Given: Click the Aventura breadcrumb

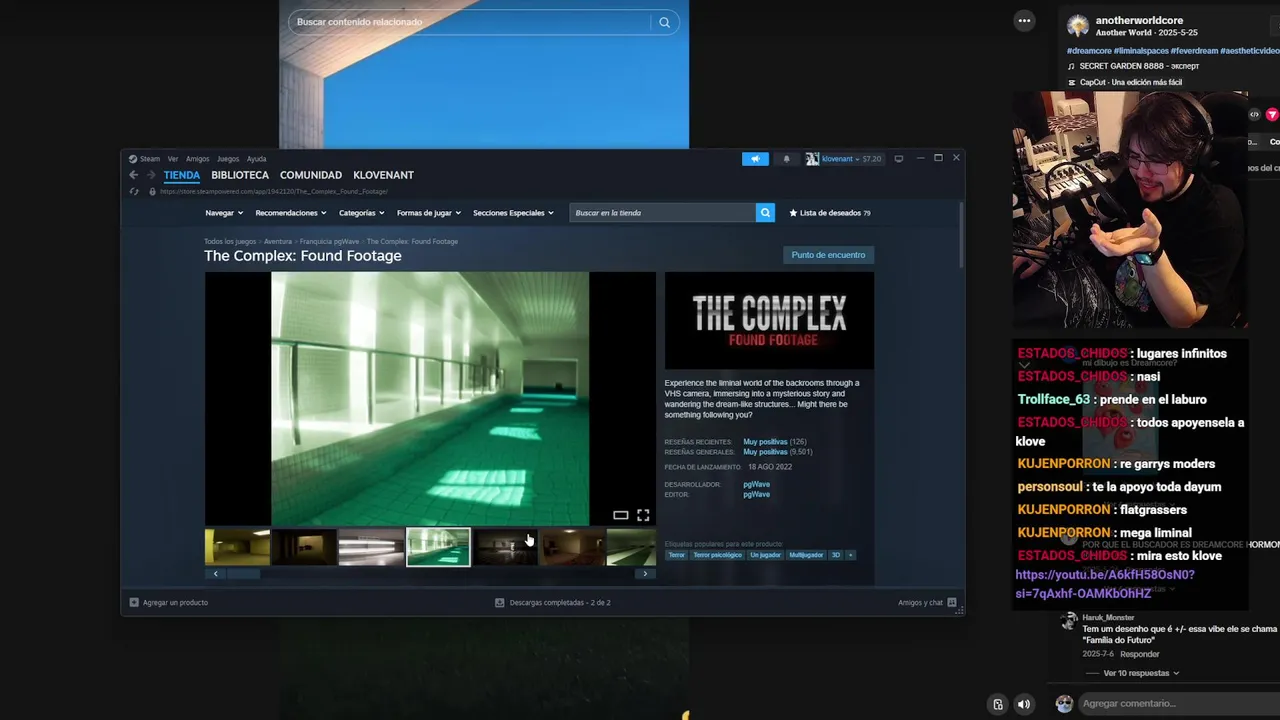Looking at the screenshot, I should pyautogui.click(x=278, y=241).
